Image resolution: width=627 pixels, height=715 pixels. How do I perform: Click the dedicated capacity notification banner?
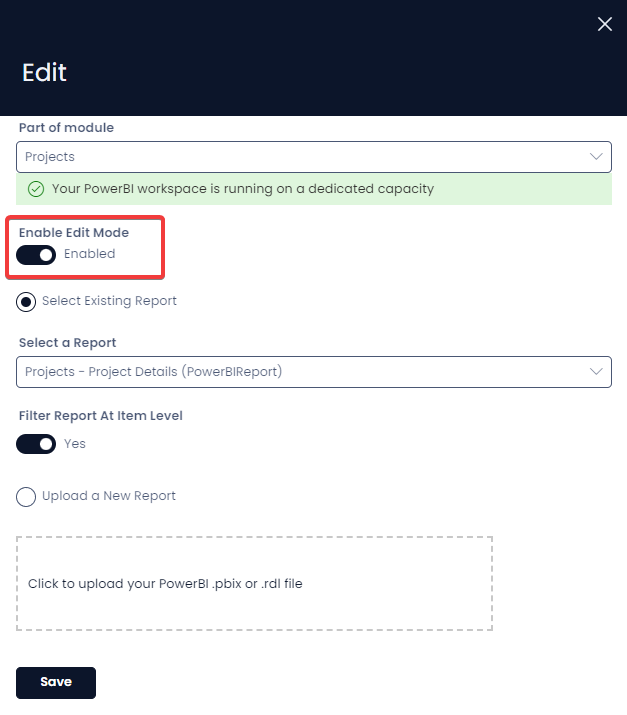click(x=314, y=189)
